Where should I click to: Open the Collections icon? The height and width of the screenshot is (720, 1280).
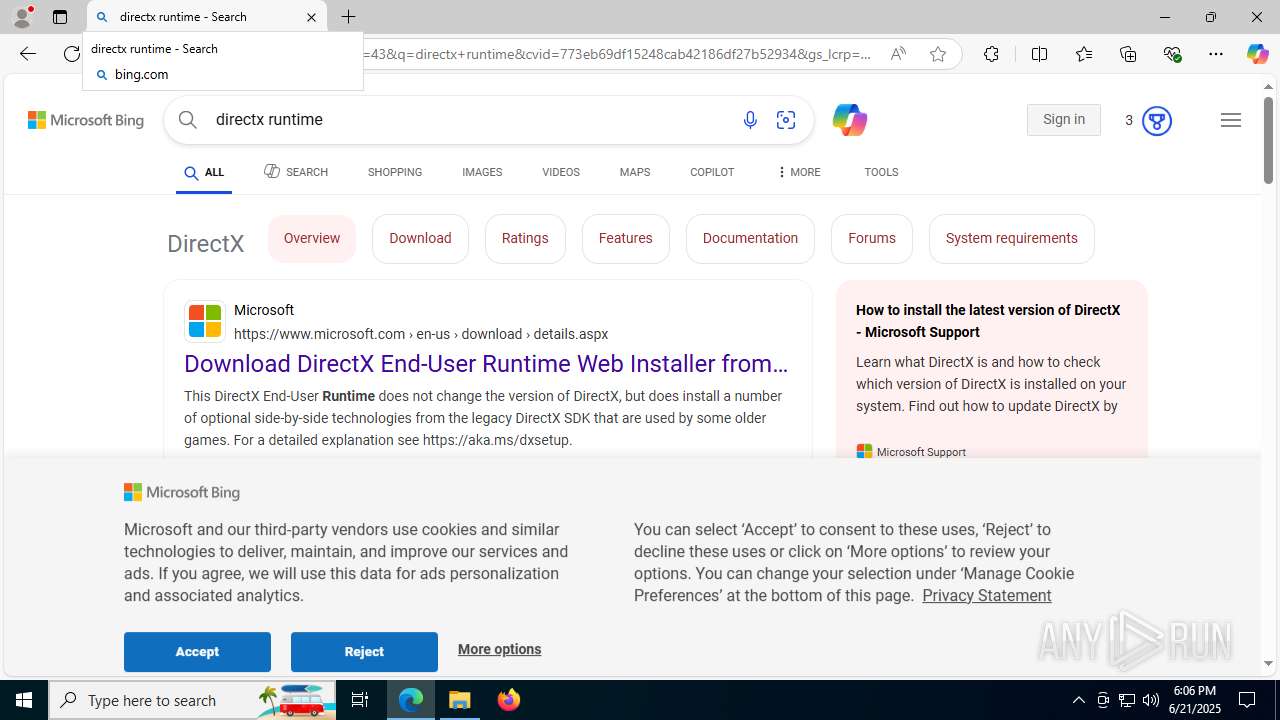pos(1128,54)
